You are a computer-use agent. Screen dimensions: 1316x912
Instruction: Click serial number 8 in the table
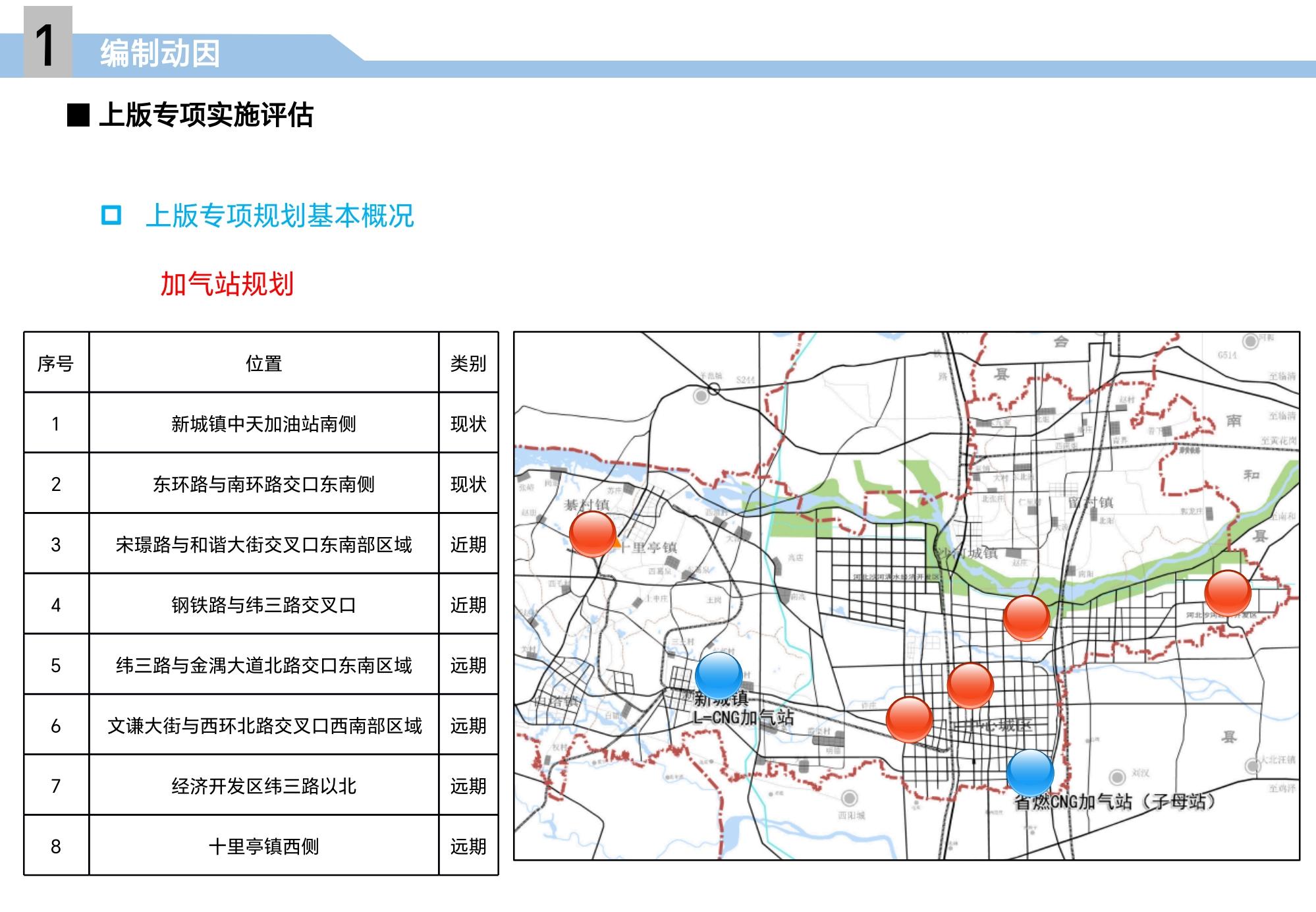coord(56,846)
